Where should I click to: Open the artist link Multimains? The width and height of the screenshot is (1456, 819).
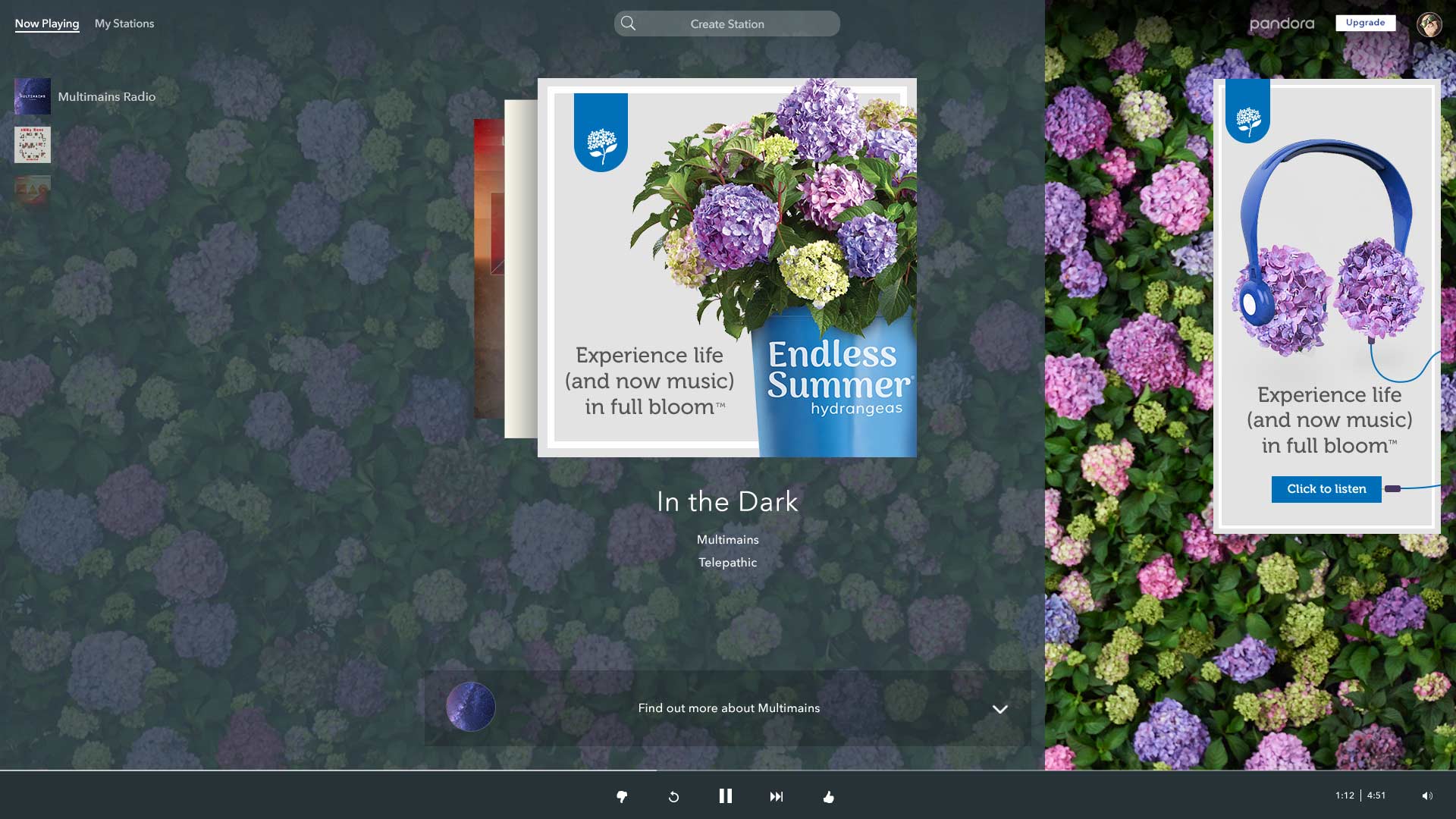pos(728,540)
